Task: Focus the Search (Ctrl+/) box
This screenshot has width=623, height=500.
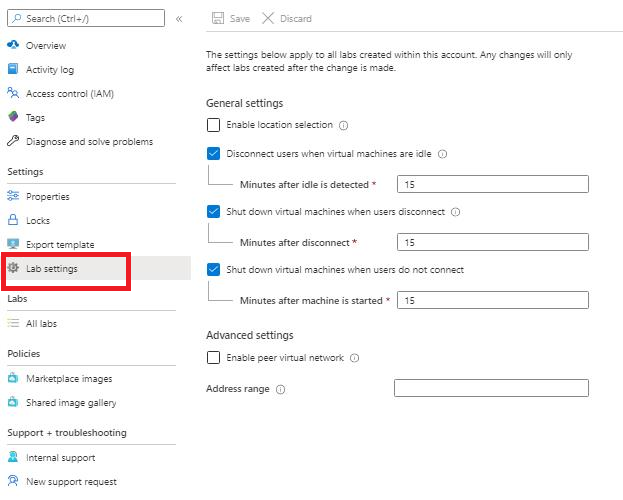Action: pyautogui.click(x=86, y=18)
